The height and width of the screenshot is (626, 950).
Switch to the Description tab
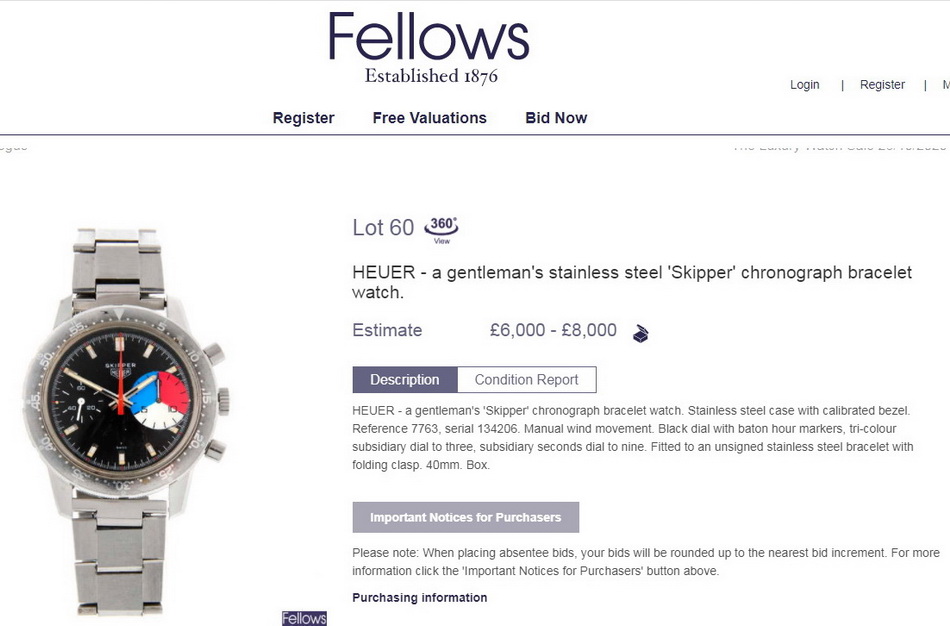tap(405, 380)
